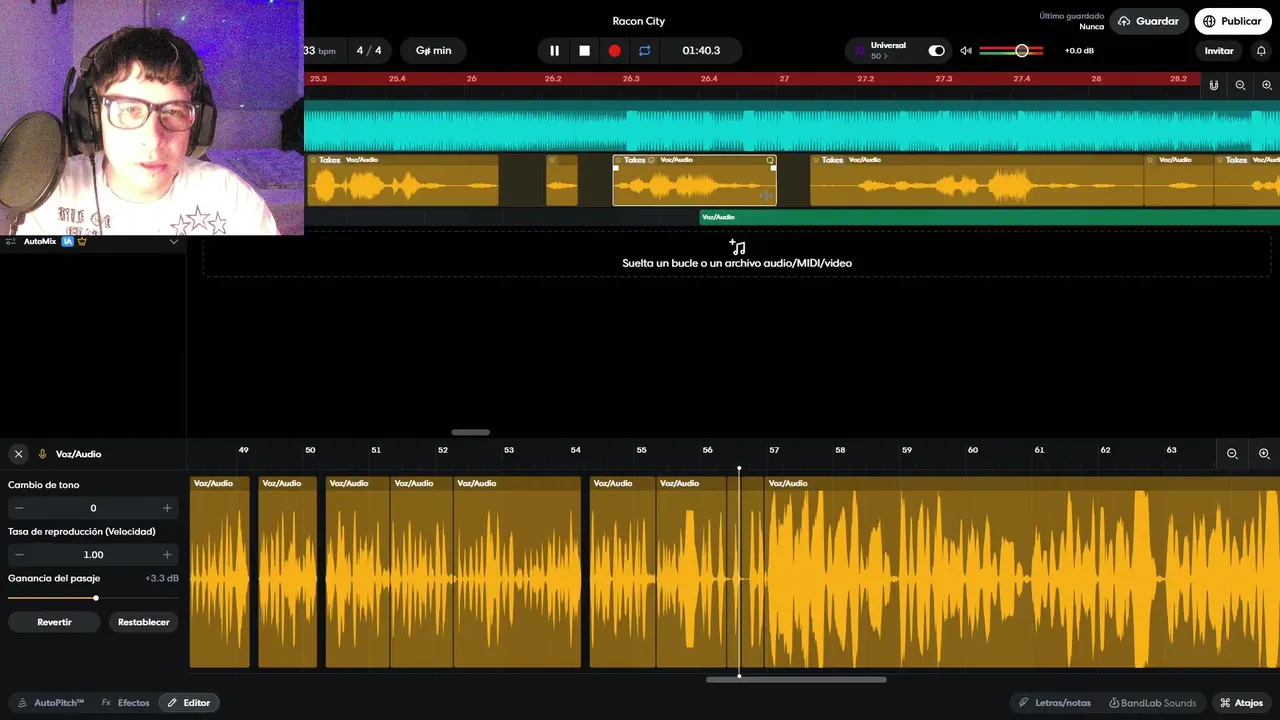Increase Tasa de reproducción with plus
Image resolution: width=1280 pixels, height=720 pixels.
click(x=167, y=554)
